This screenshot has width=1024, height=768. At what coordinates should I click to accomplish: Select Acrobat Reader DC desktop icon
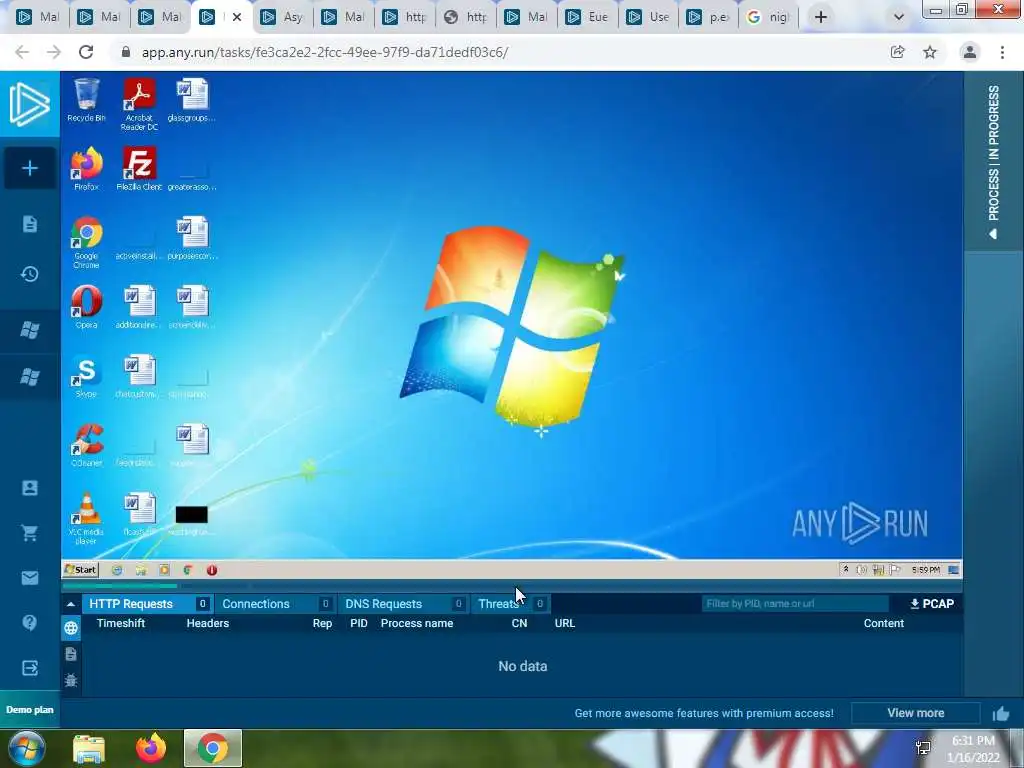(x=139, y=104)
